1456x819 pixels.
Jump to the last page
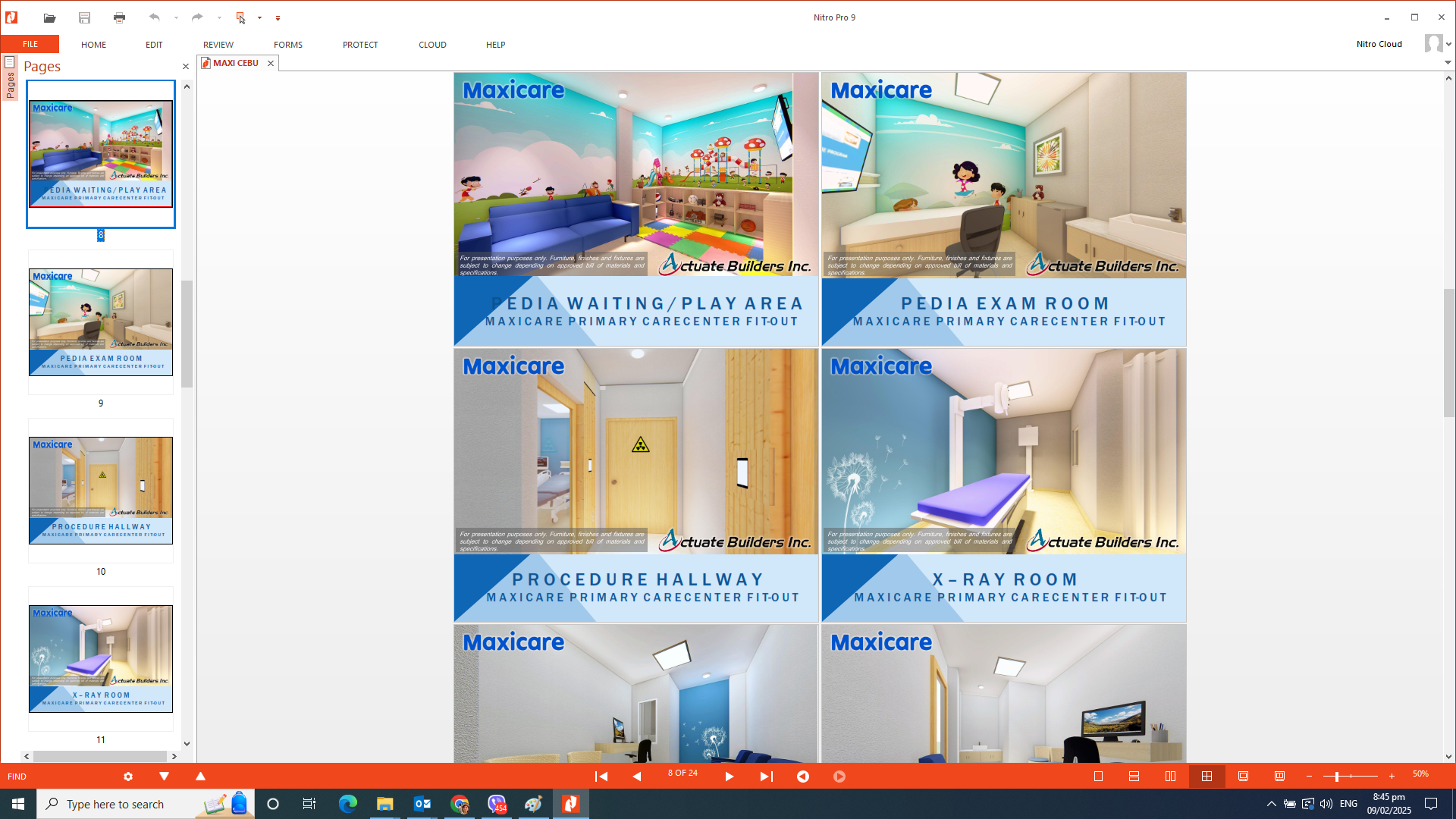(766, 777)
